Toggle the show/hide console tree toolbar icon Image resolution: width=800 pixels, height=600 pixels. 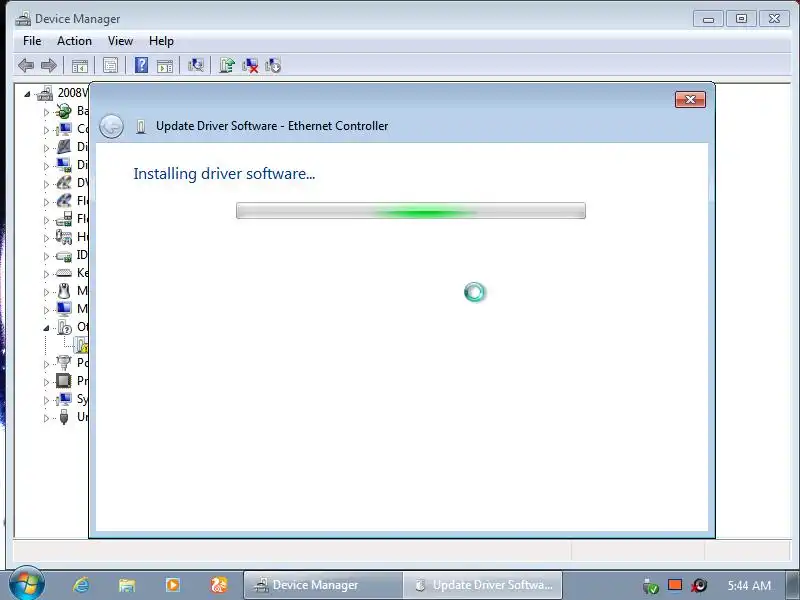click(x=80, y=65)
